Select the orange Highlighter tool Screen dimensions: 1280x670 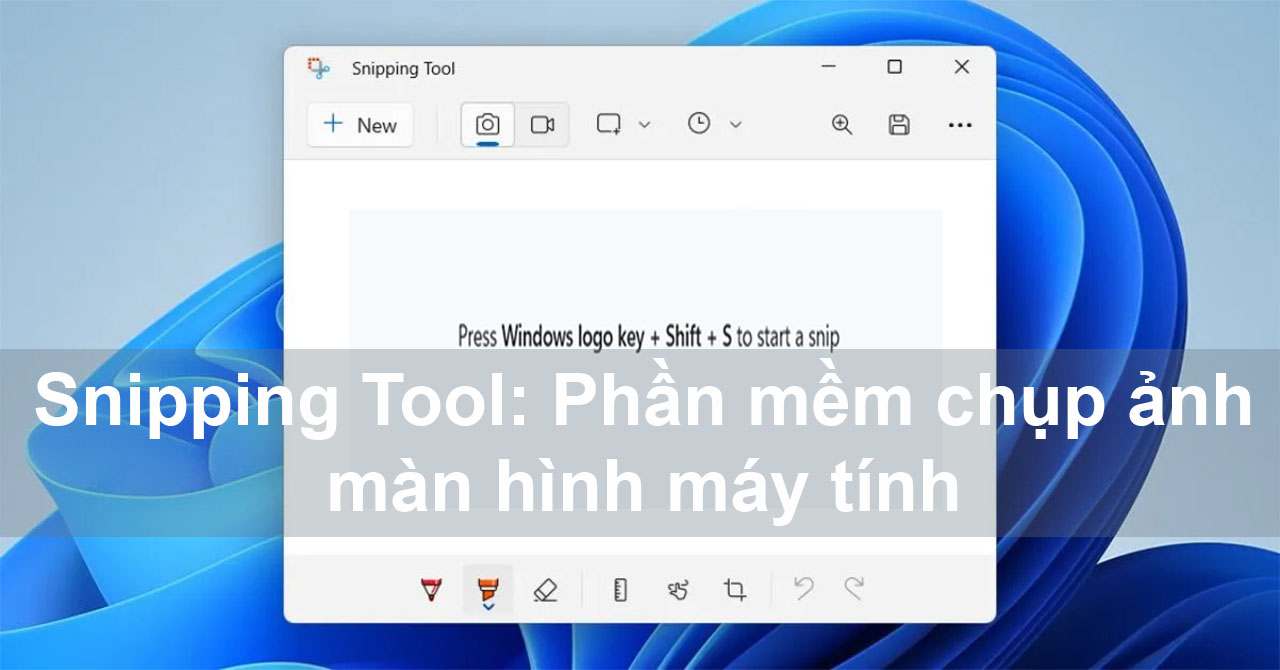click(x=487, y=587)
